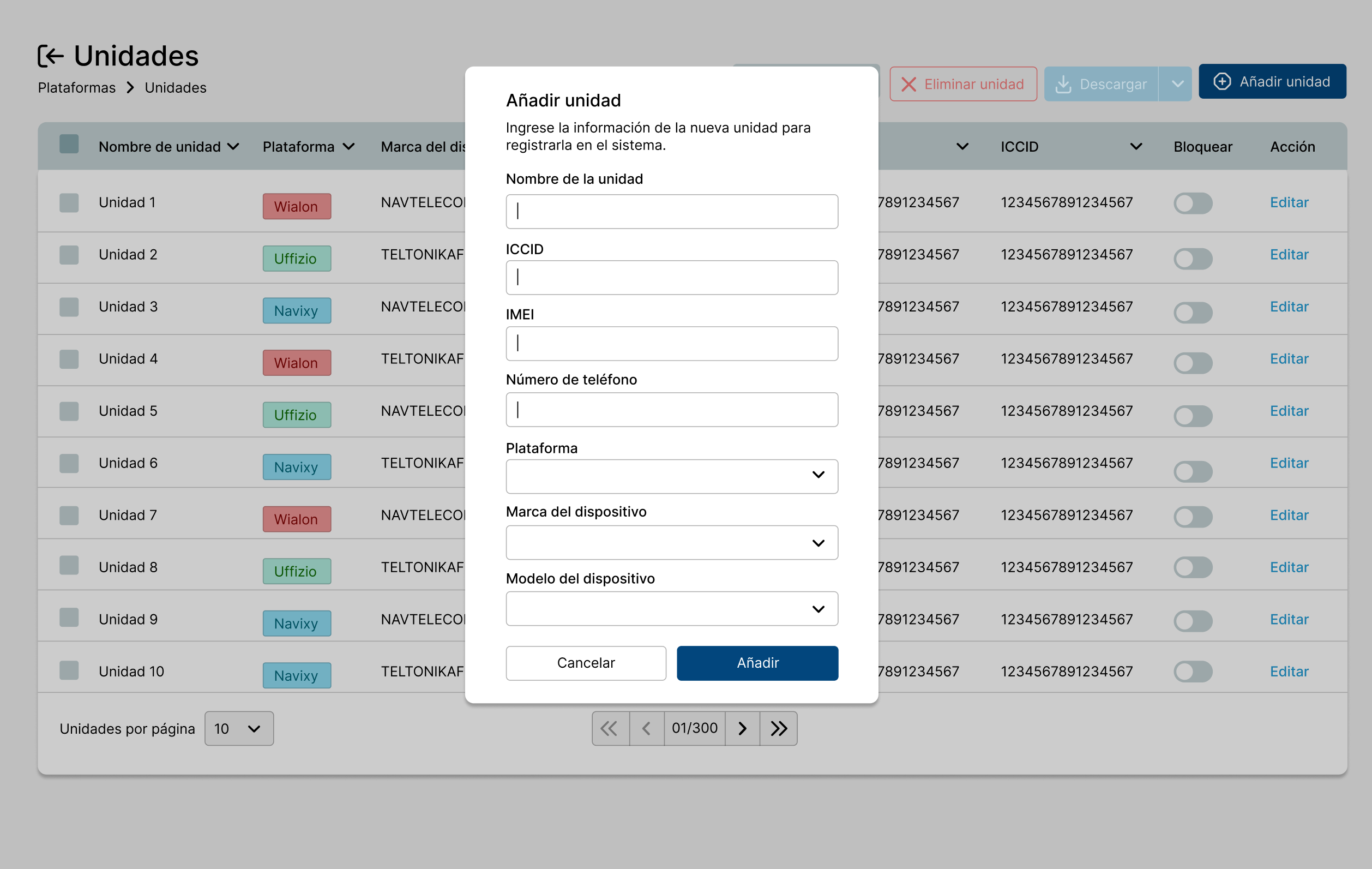Image resolution: width=1372 pixels, height=869 pixels.
Task: Open the Descargar split arrow menu
Action: click(x=1177, y=85)
